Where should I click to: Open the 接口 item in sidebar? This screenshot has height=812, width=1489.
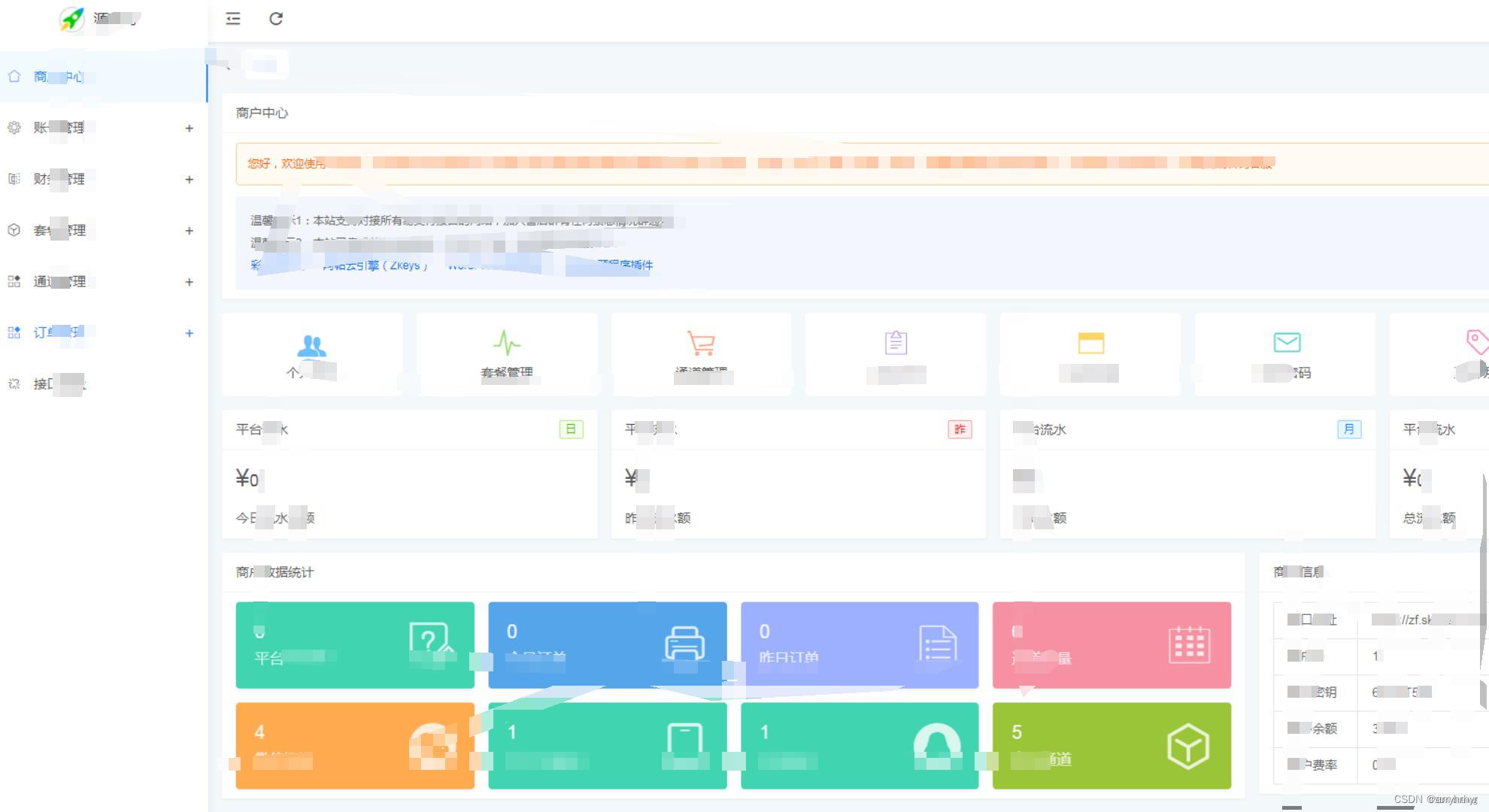[59, 384]
